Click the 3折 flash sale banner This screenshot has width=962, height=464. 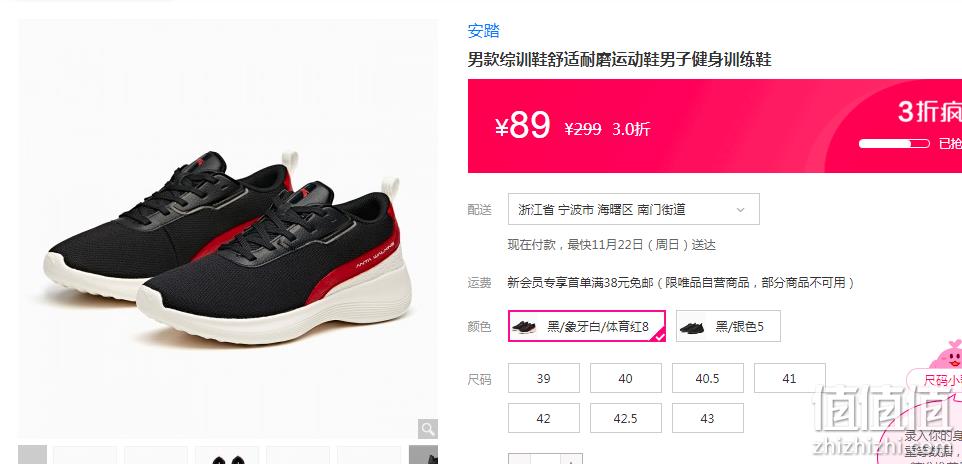click(715, 126)
